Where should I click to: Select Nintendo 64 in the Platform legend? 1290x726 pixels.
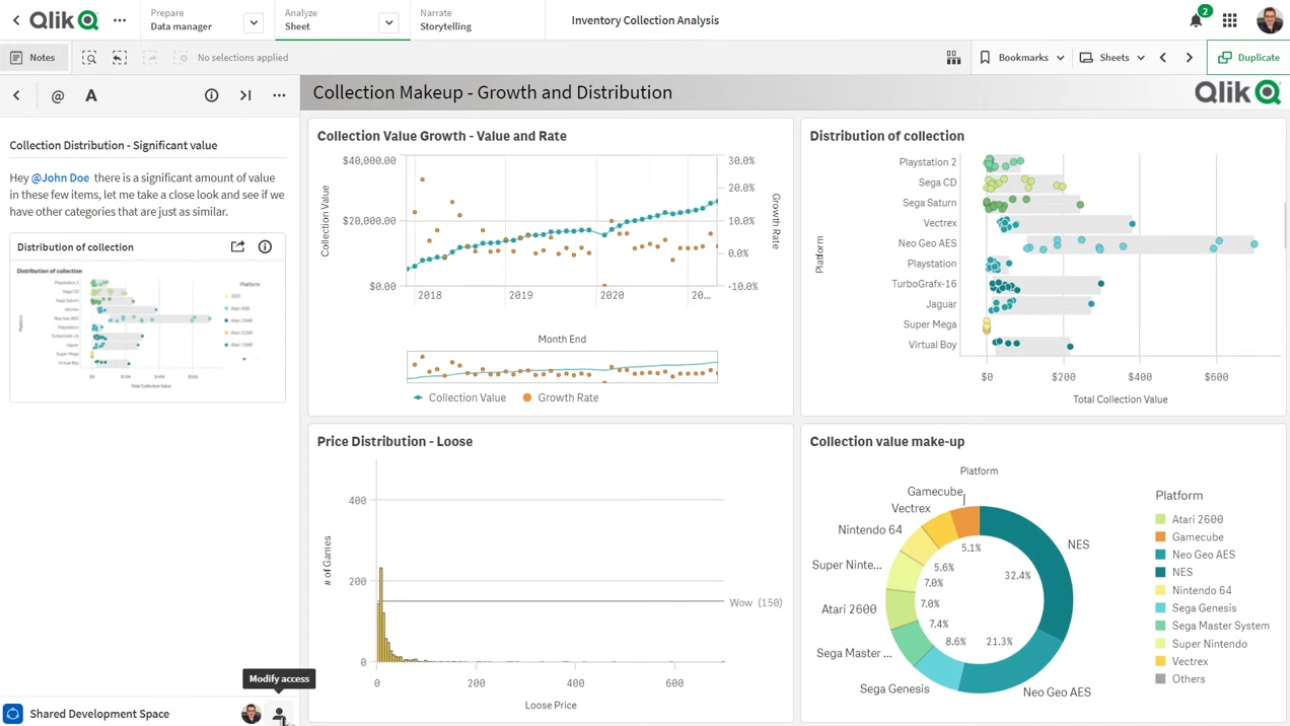[1193, 590]
